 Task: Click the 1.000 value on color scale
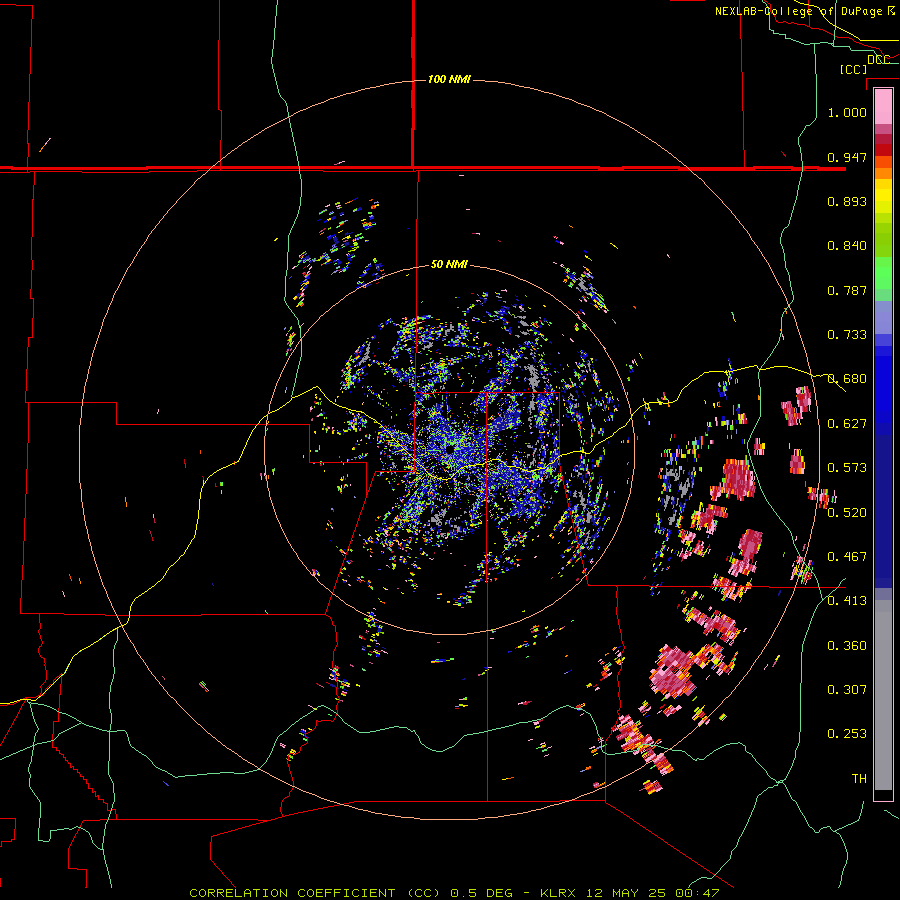pyautogui.click(x=847, y=112)
